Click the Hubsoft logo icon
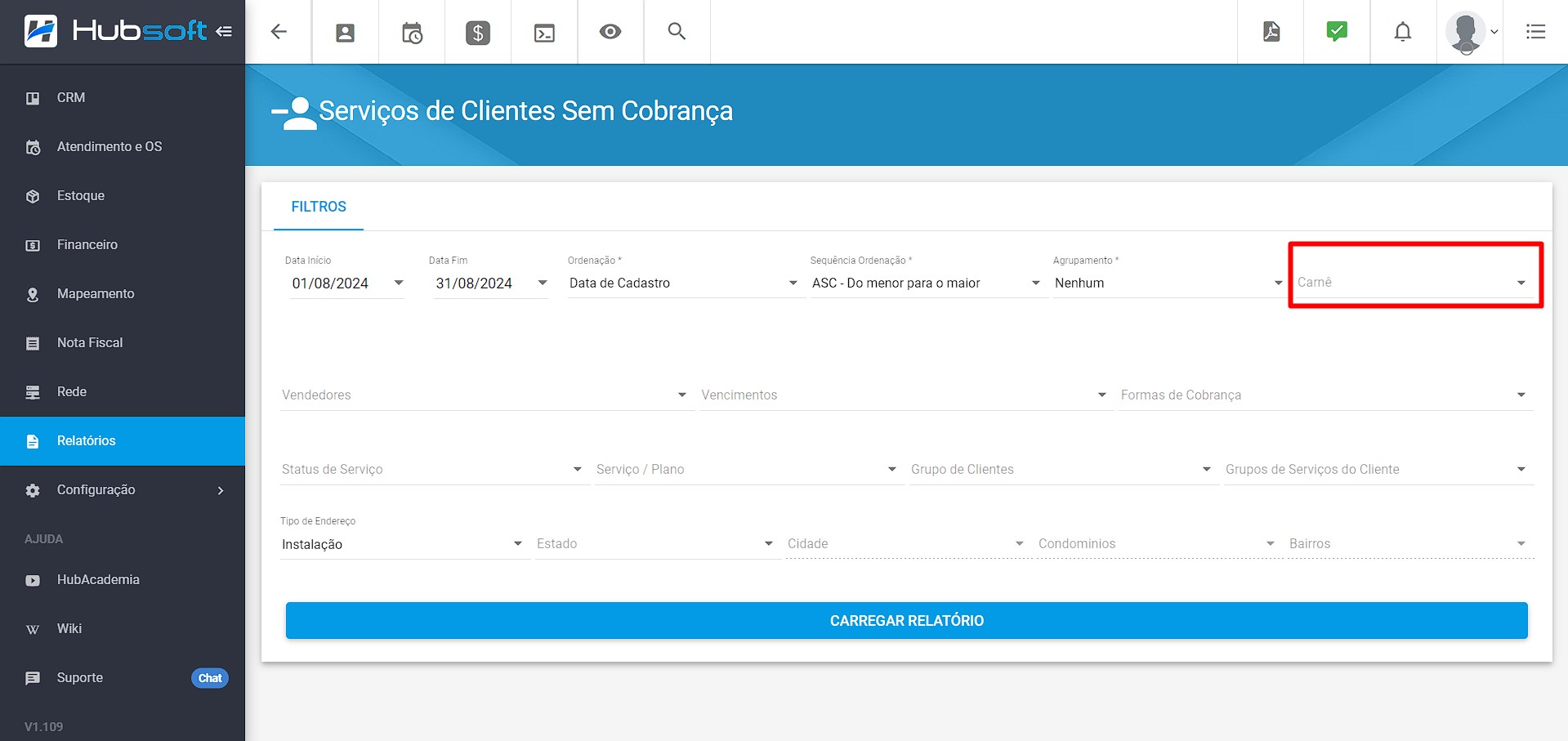The width and height of the screenshot is (1568, 741). coord(41,31)
